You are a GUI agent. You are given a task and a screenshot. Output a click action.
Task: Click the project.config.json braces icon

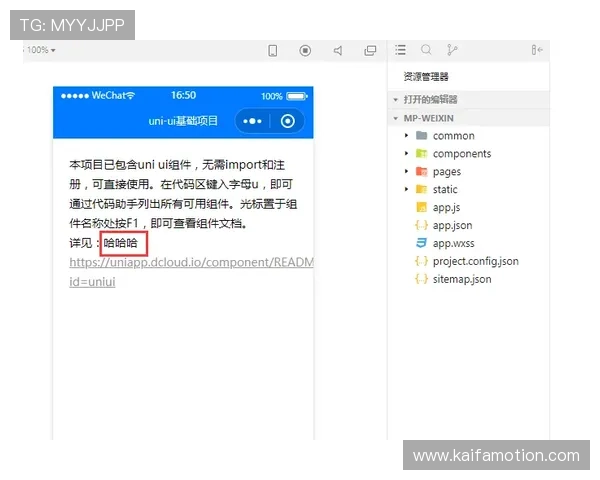click(x=421, y=261)
